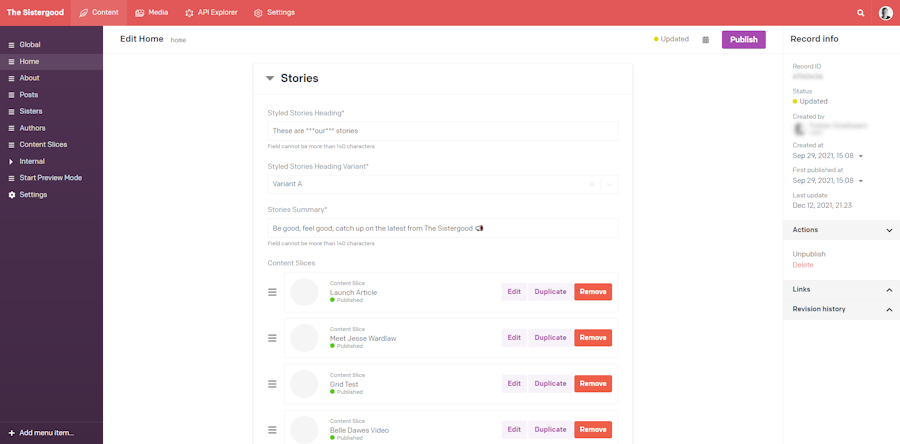900x444 pixels.
Task: Clear the Variant A selection with the x
Action: click(x=592, y=184)
